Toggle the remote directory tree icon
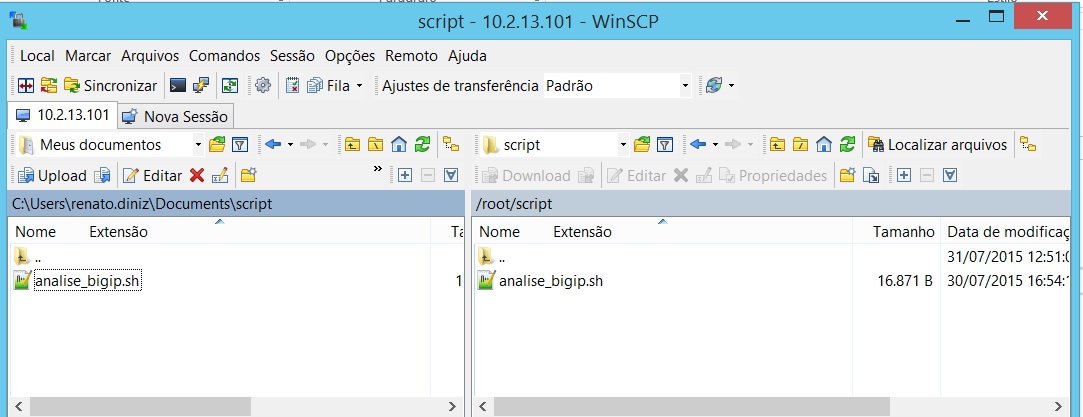The height and width of the screenshot is (417, 1083). click(x=1027, y=145)
